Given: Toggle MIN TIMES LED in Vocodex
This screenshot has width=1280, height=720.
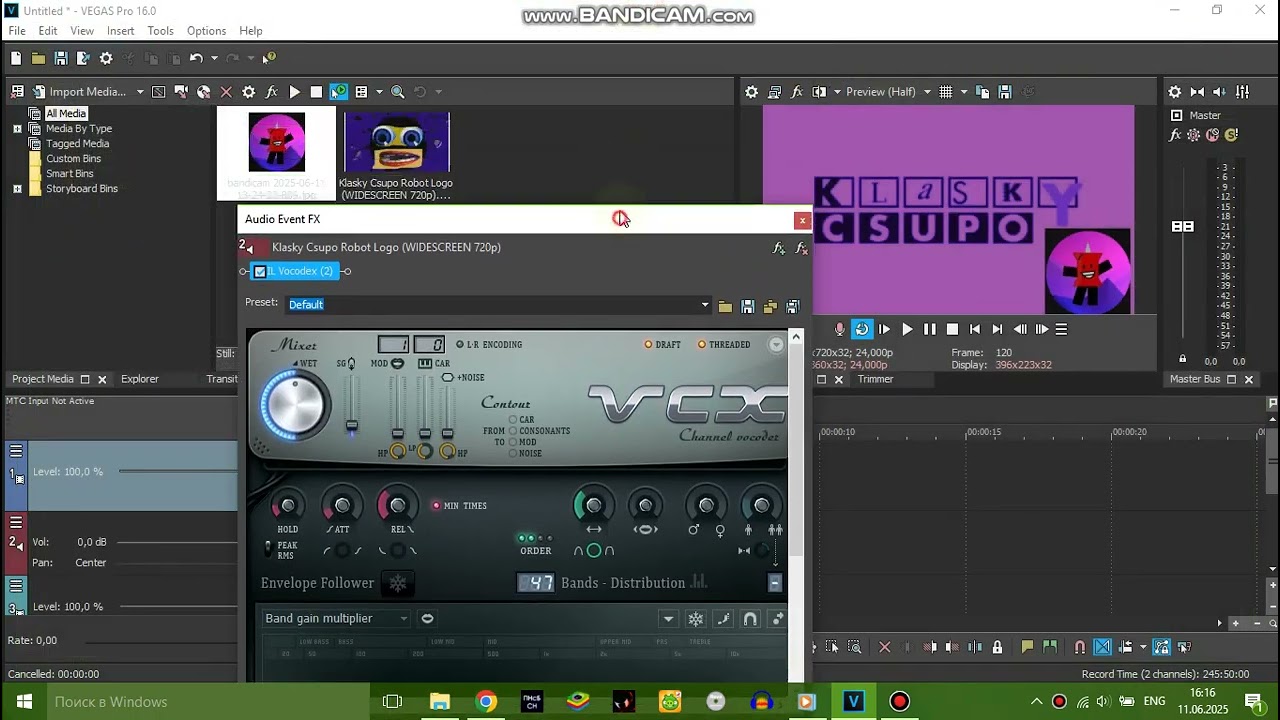Looking at the screenshot, I should [436, 505].
